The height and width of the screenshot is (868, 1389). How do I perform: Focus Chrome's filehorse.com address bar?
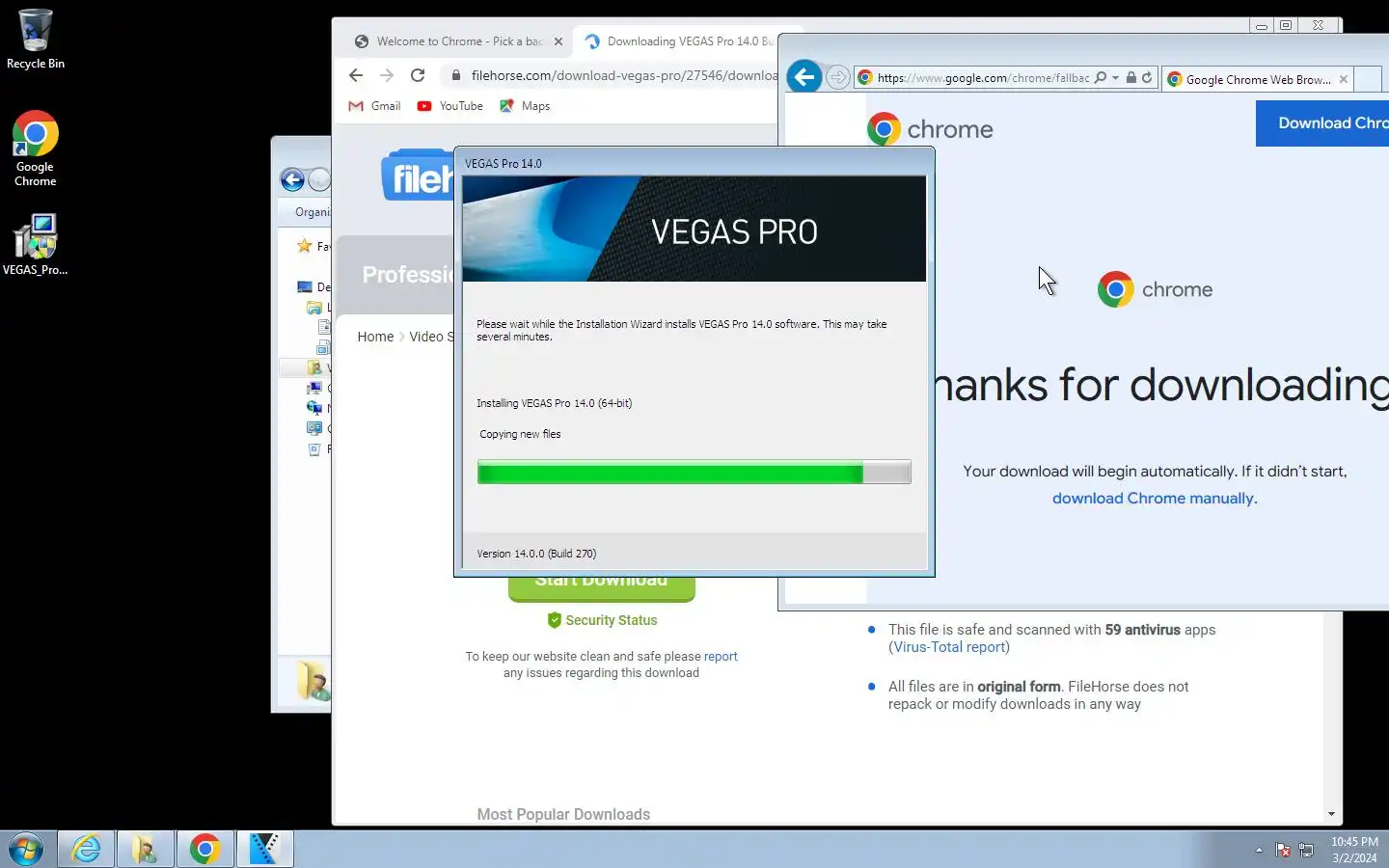click(x=623, y=75)
